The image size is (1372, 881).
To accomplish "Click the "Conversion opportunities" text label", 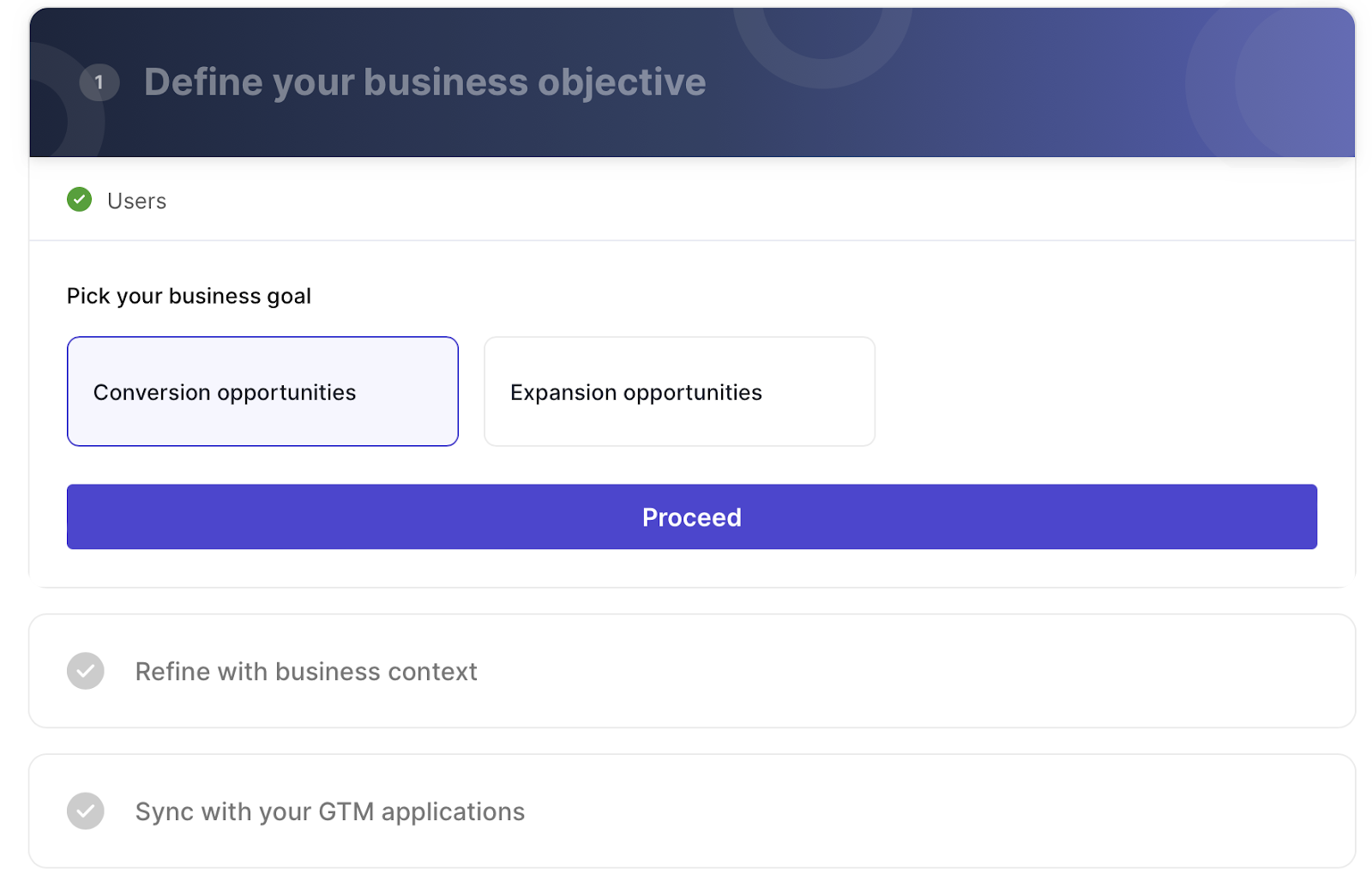I will [x=225, y=392].
